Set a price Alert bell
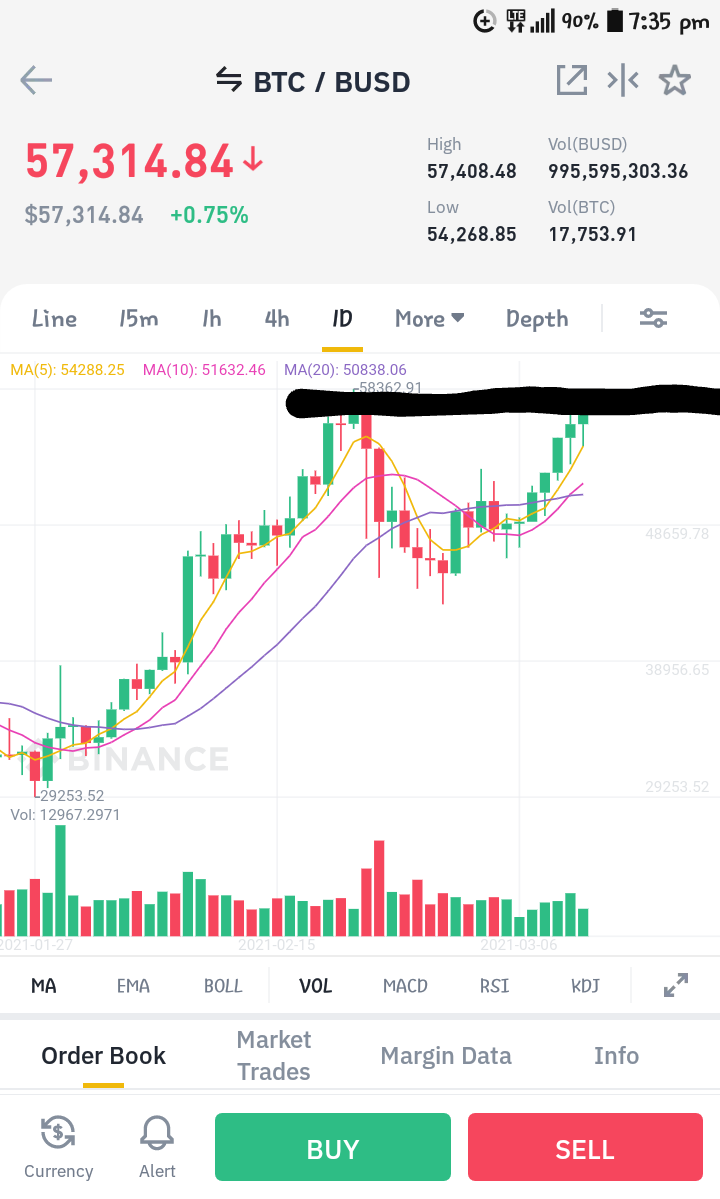The width and height of the screenshot is (720, 1199). (x=157, y=1146)
